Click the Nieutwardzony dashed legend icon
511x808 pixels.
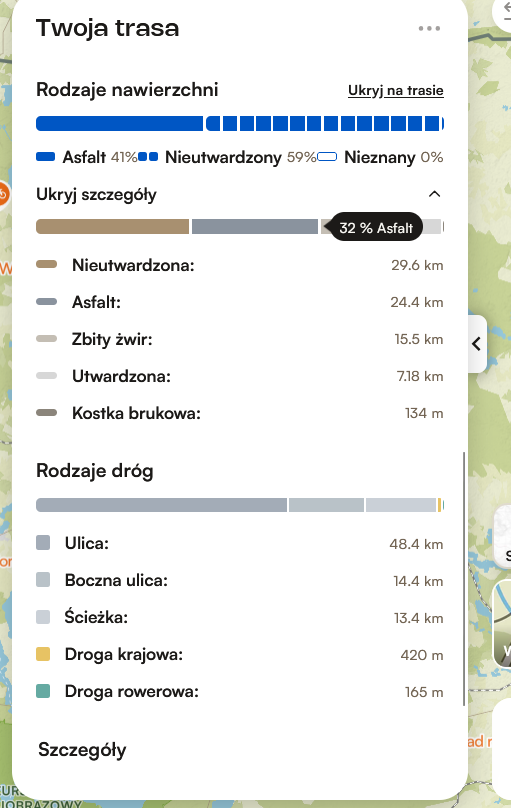click(148, 157)
